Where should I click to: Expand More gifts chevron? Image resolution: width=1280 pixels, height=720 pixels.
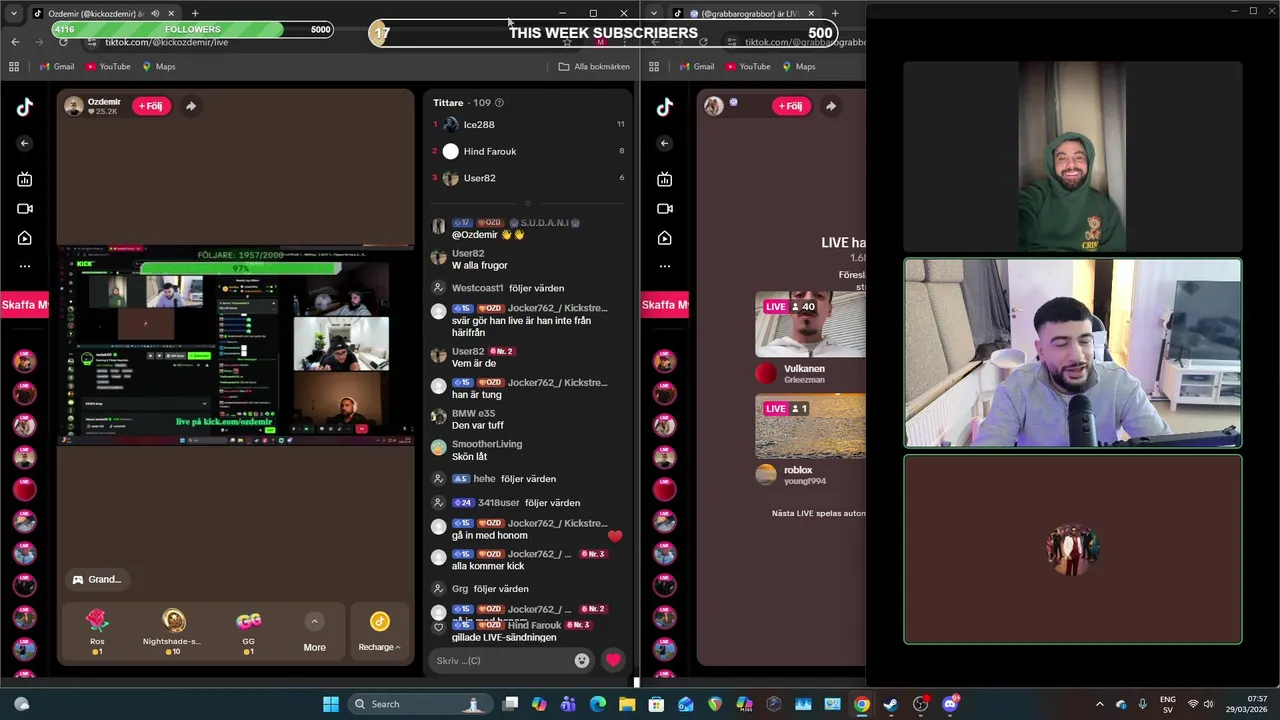click(314, 622)
